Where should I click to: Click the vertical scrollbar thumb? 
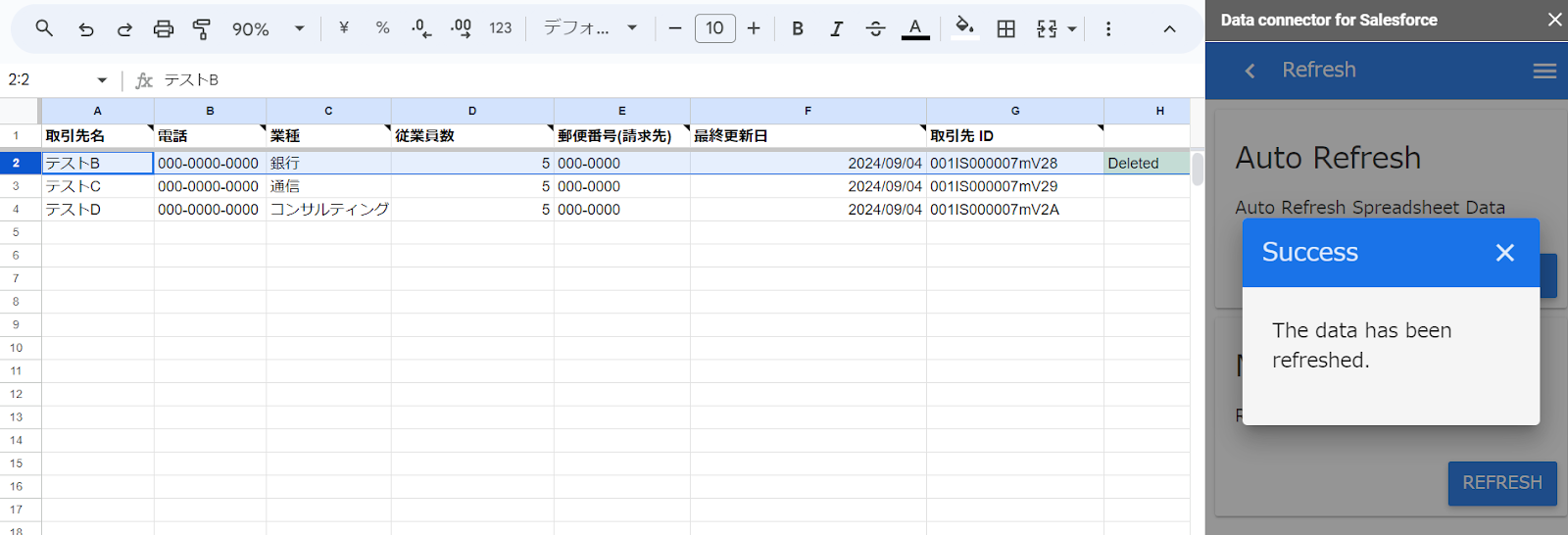coord(1198,169)
